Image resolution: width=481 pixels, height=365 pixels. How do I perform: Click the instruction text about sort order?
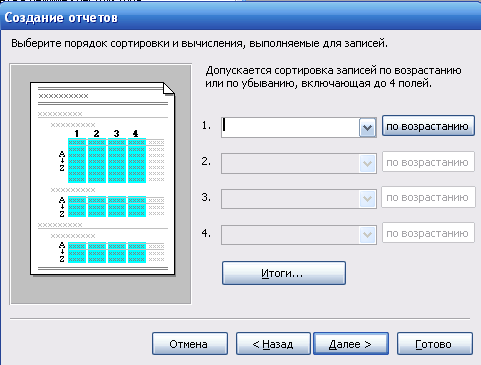click(x=199, y=43)
